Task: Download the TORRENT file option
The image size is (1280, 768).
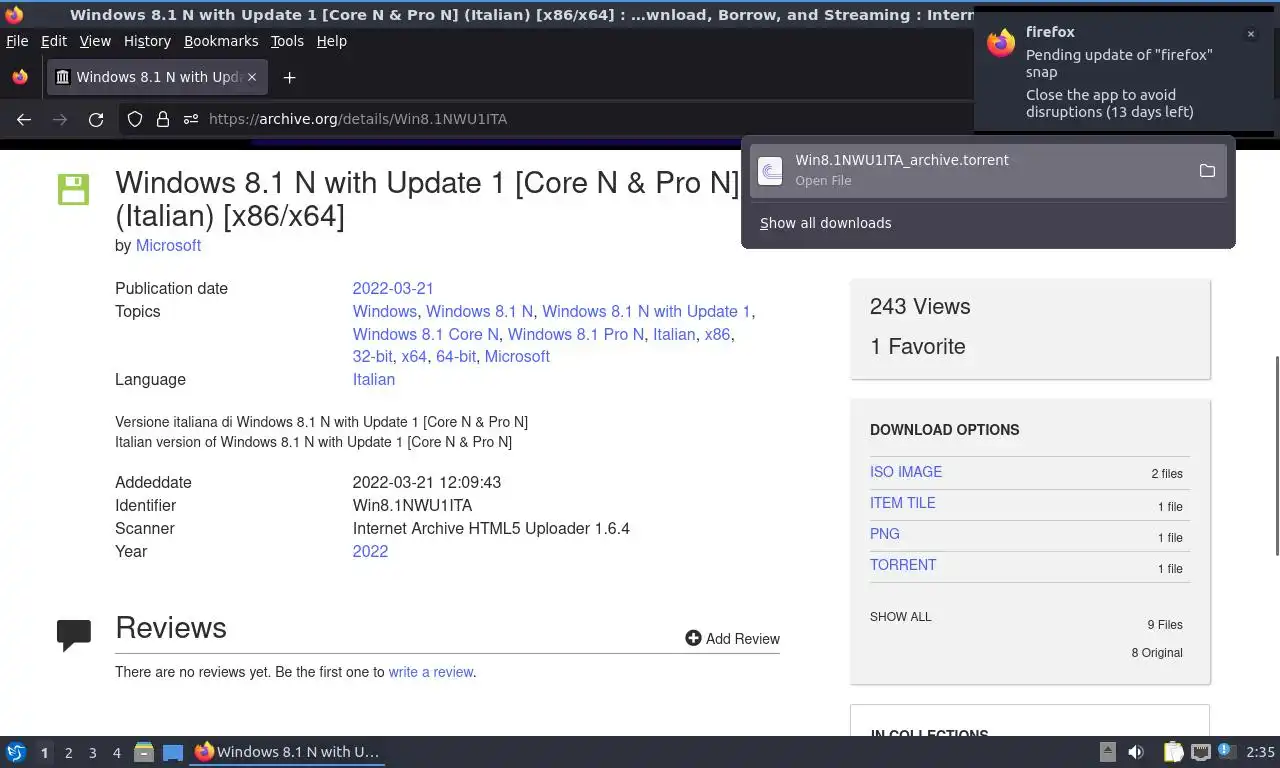Action: pos(903,565)
